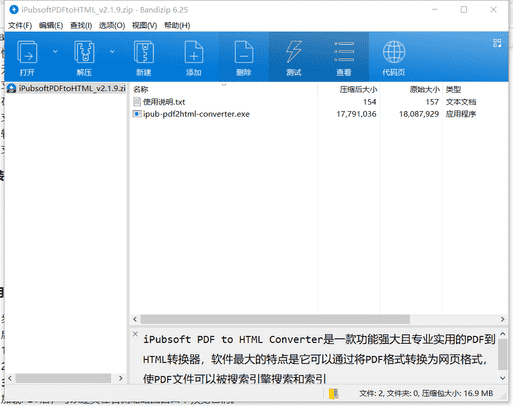Viewport: 513px width, 406px height.
Task: Open the 编辑(E) menu
Action: pyautogui.click(x=51, y=26)
